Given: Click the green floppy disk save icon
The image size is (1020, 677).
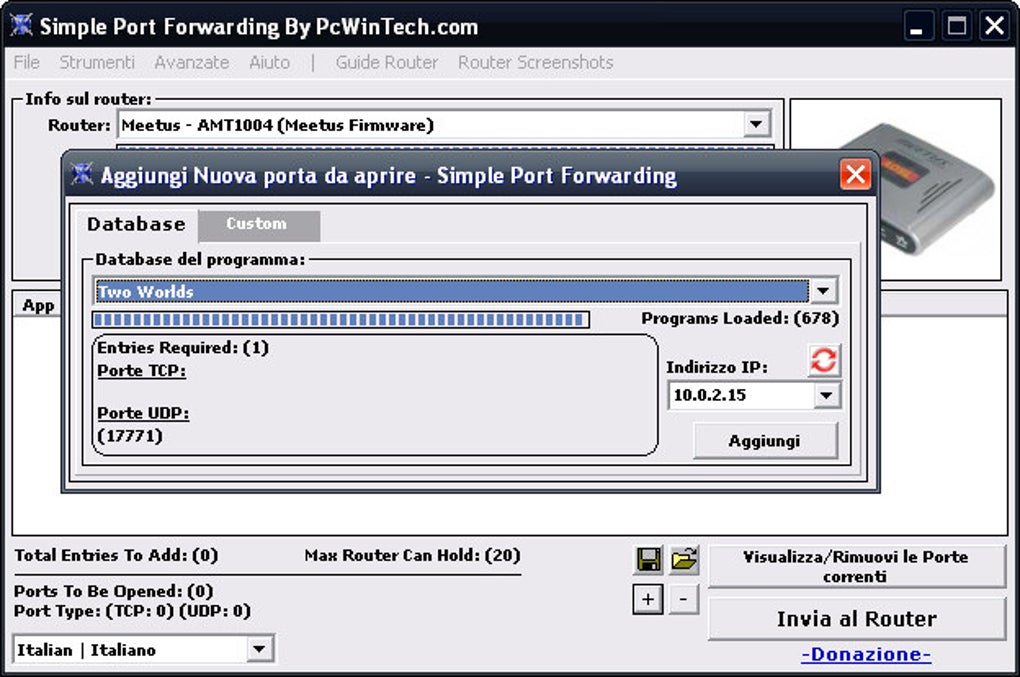Looking at the screenshot, I should coord(648,559).
